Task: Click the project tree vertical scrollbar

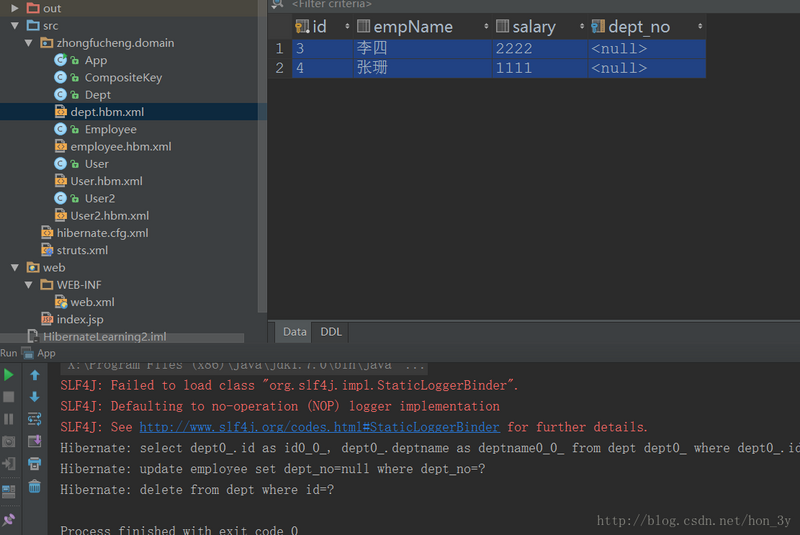Action: coord(262,156)
